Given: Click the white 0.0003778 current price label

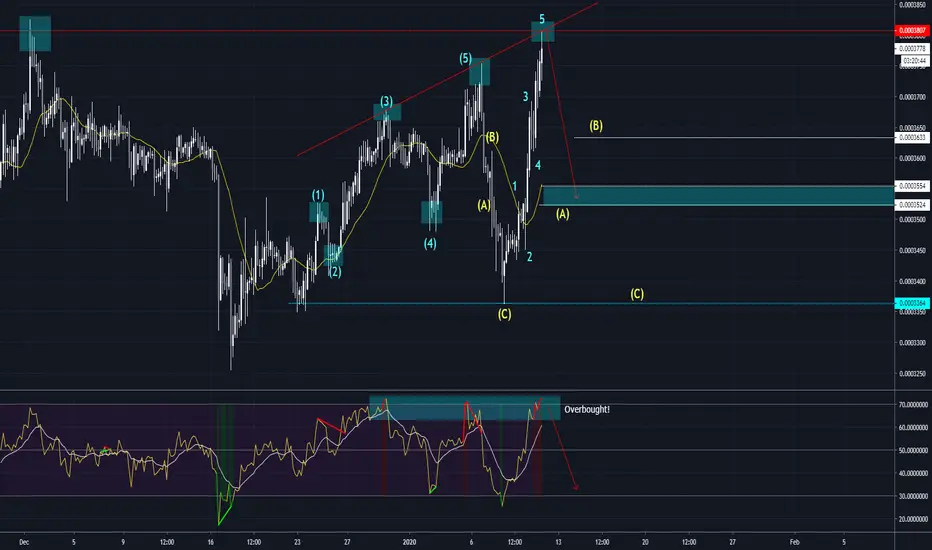Looking at the screenshot, I should tap(912, 48).
